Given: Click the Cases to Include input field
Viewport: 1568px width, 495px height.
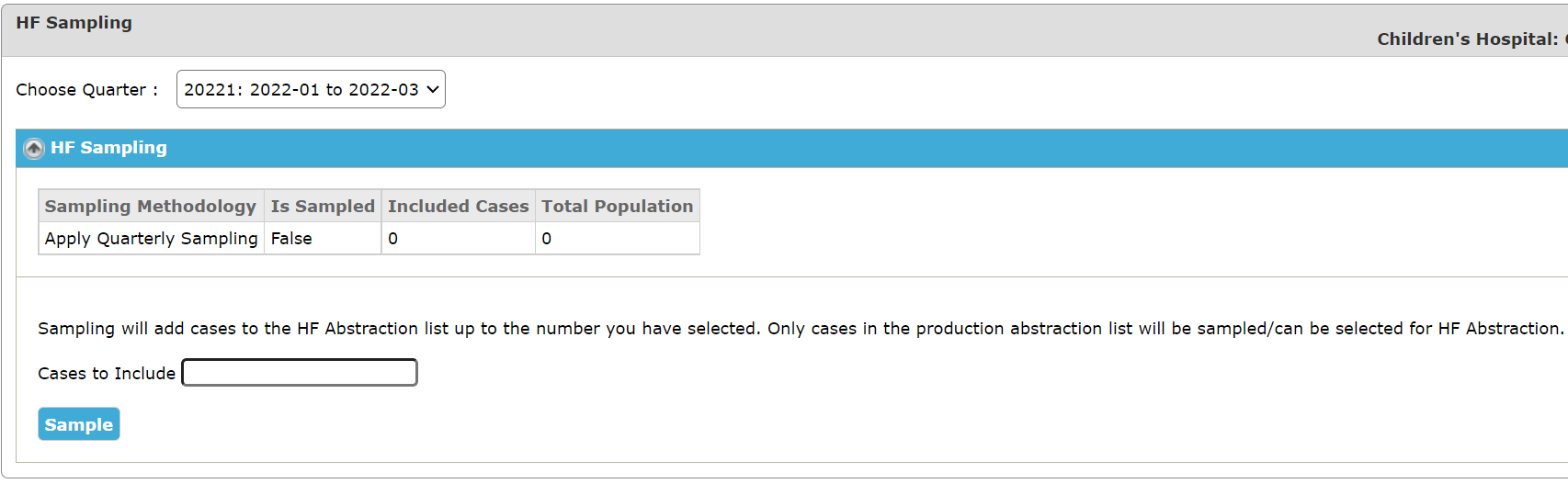Looking at the screenshot, I should [300, 373].
